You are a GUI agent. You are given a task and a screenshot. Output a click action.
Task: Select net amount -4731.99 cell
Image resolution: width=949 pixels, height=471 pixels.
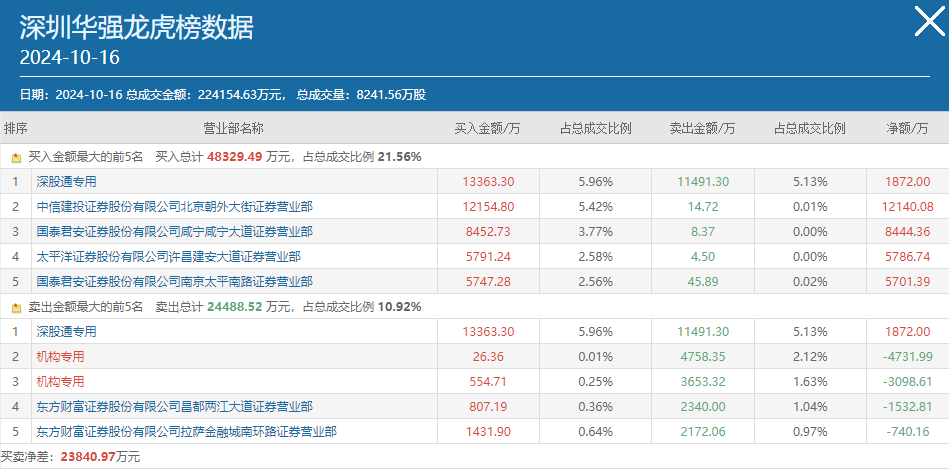[x=907, y=357]
